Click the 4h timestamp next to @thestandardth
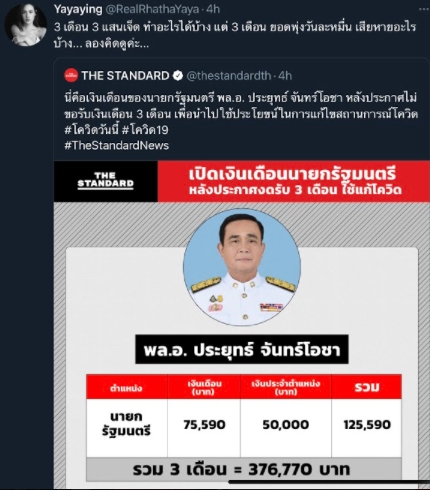Screen dimensions: 430x490 pos(285,76)
